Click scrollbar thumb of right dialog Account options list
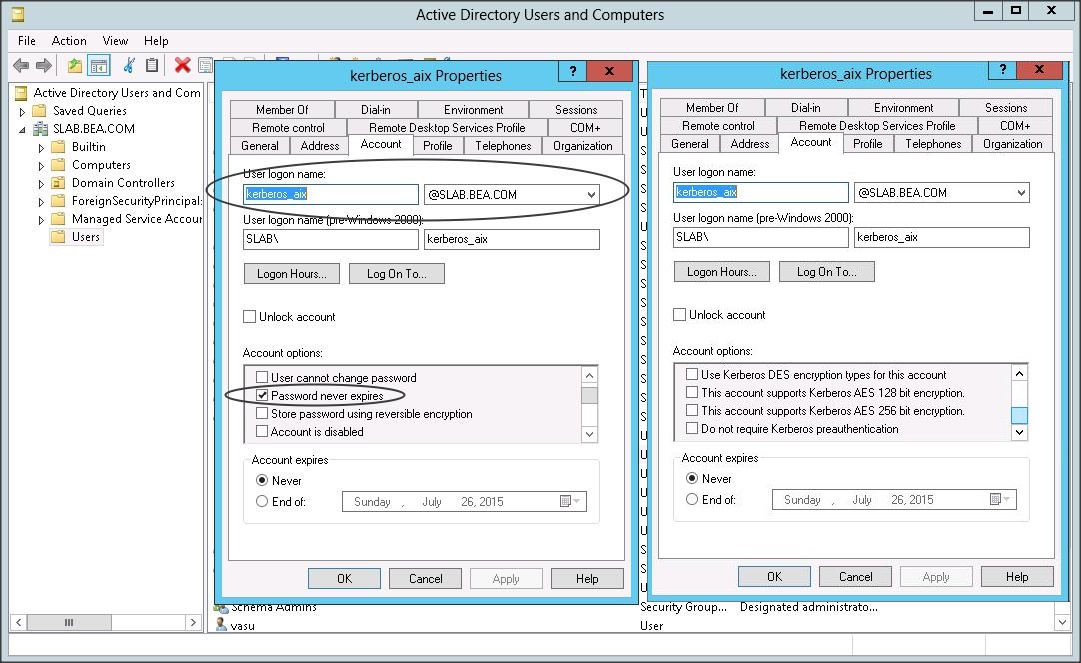This screenshot has height=663, width=1081. tap(1019, 415)
